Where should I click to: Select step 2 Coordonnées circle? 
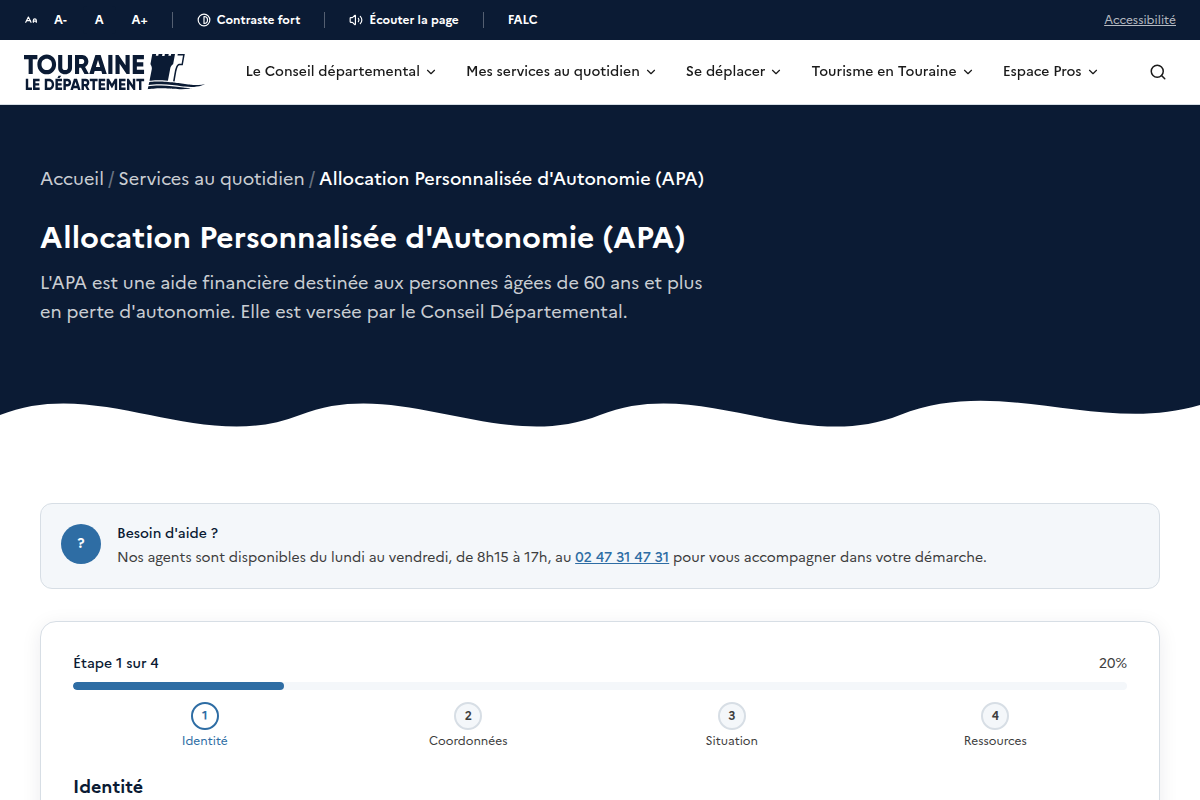[468, 716]
